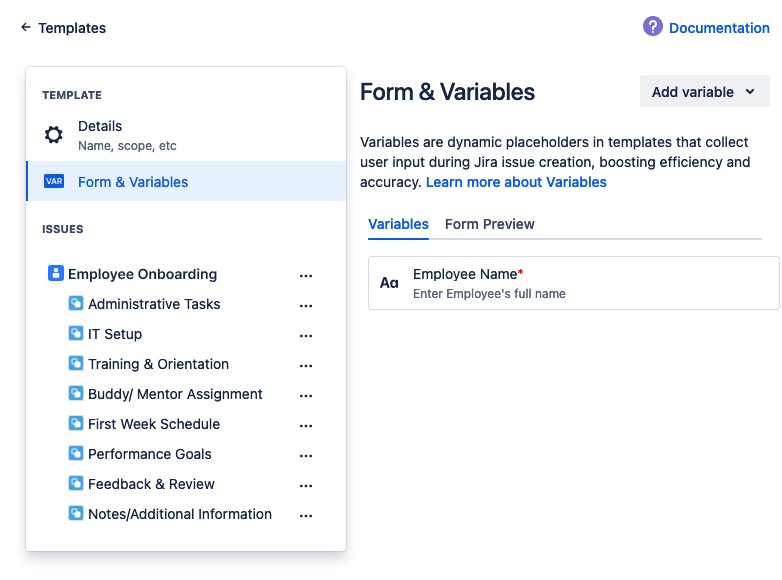Open the Documentation link
The height and width of the screenshot is (580, 782).
(x=718, y=28)
